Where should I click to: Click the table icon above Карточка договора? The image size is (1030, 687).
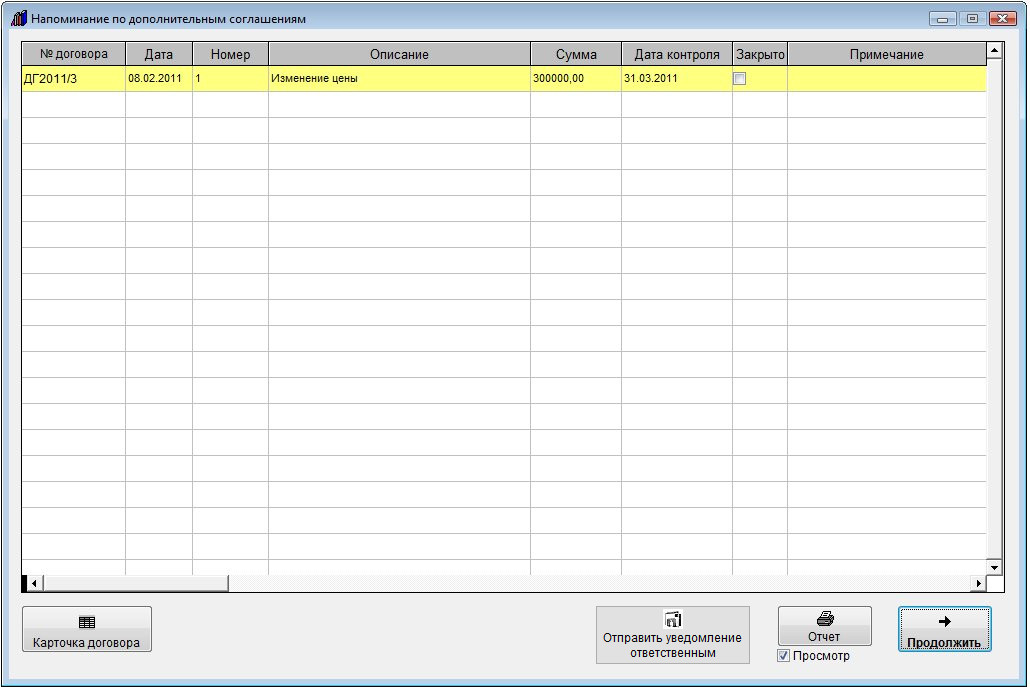(x=87, y=621)
